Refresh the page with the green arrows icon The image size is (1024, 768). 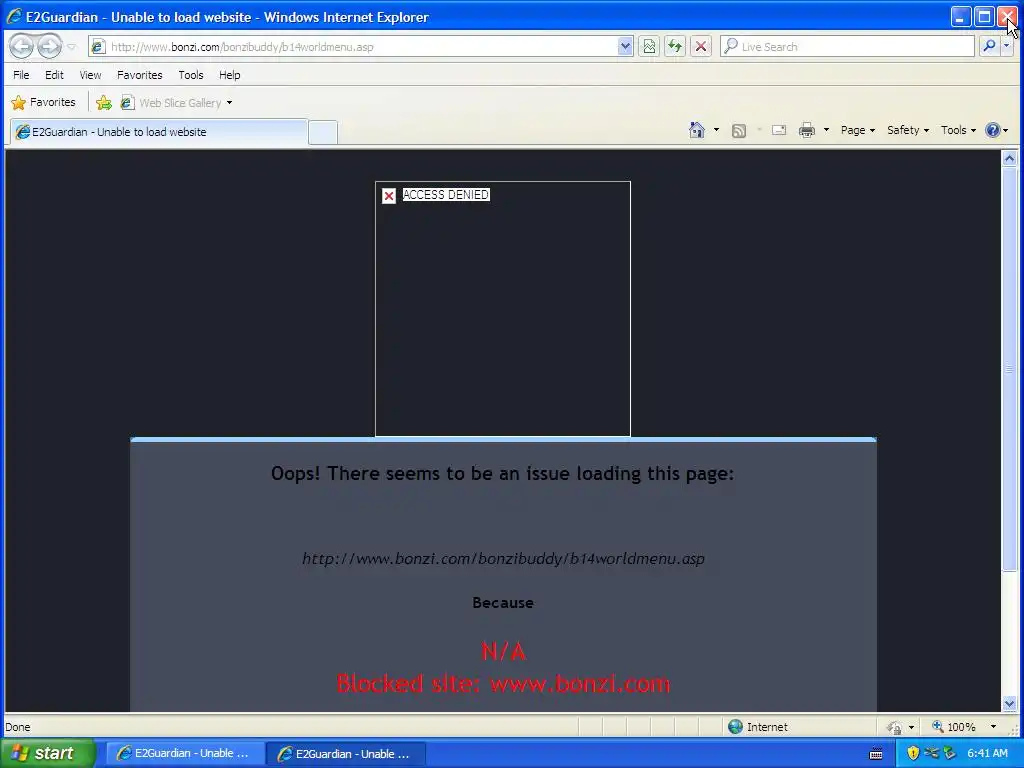tap(675, 46)
